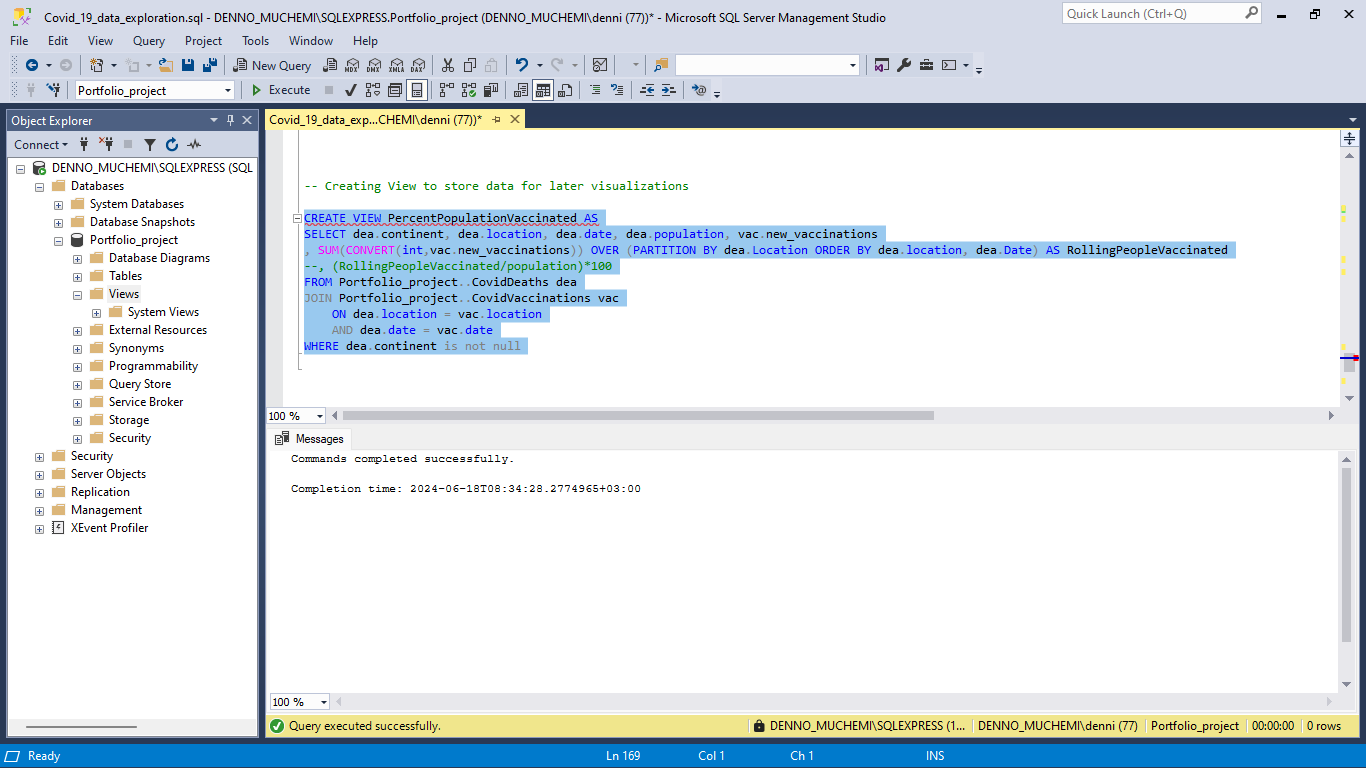Switch to Results to File mode
The width and height of the screenshot is (1366, 768).
[565, 90]
